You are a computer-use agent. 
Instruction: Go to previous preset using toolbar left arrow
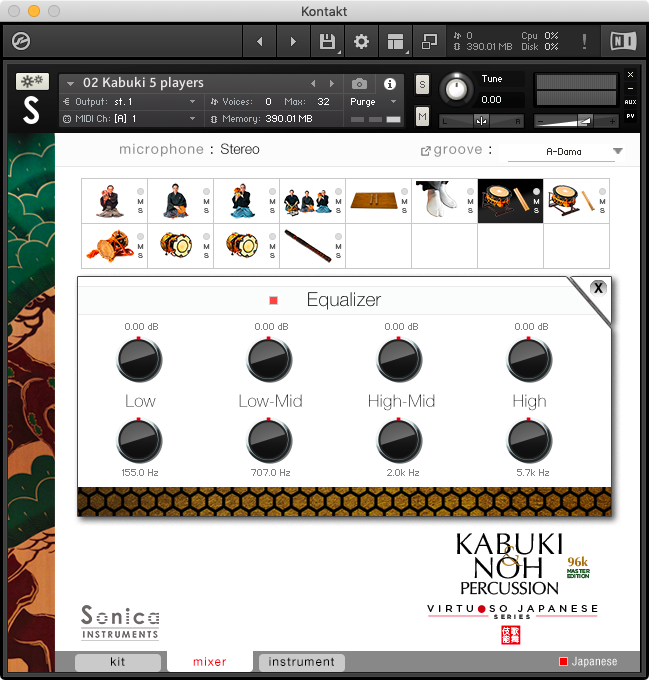(x=259, y=41)
